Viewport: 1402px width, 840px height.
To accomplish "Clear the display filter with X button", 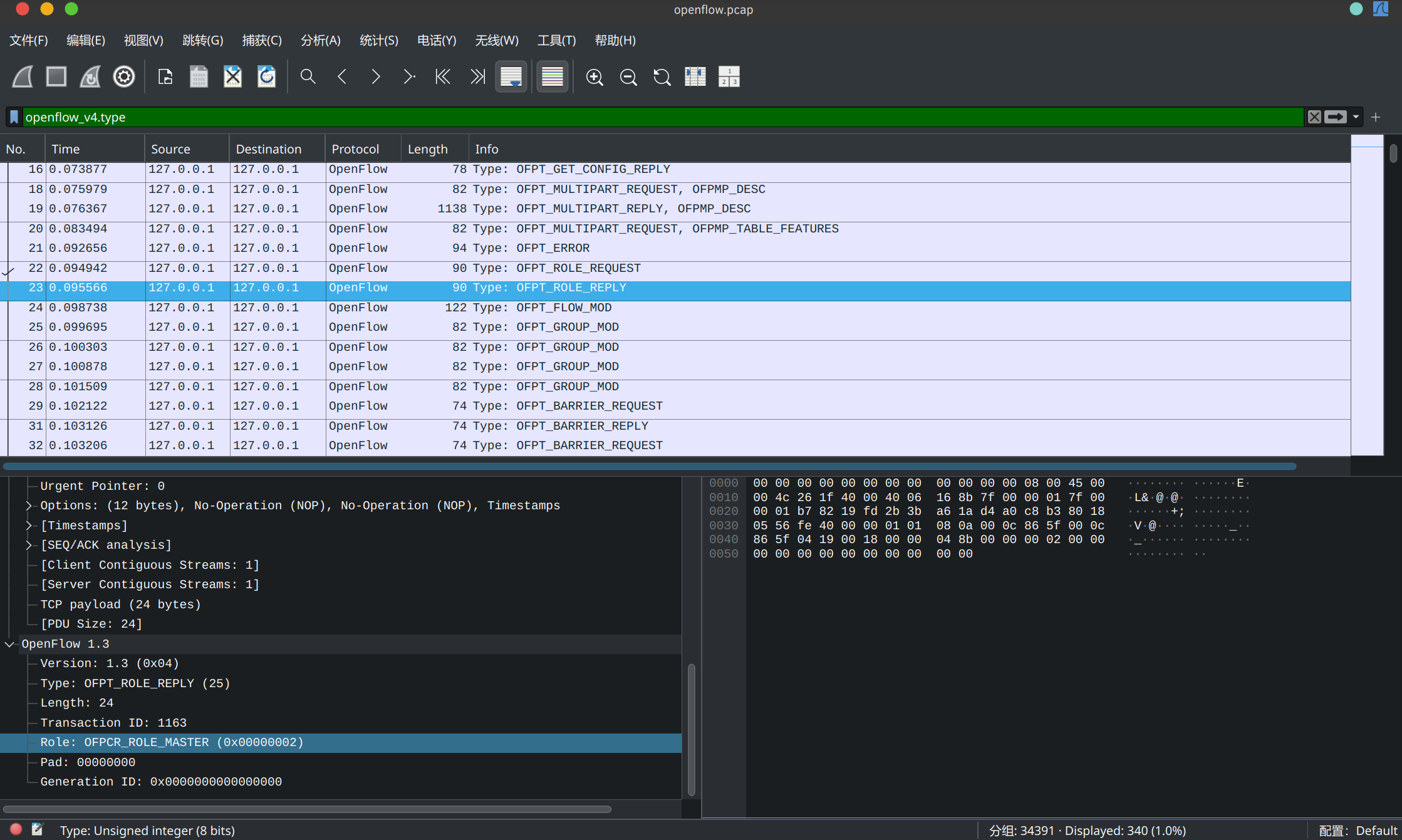I will coord(1314,117).
